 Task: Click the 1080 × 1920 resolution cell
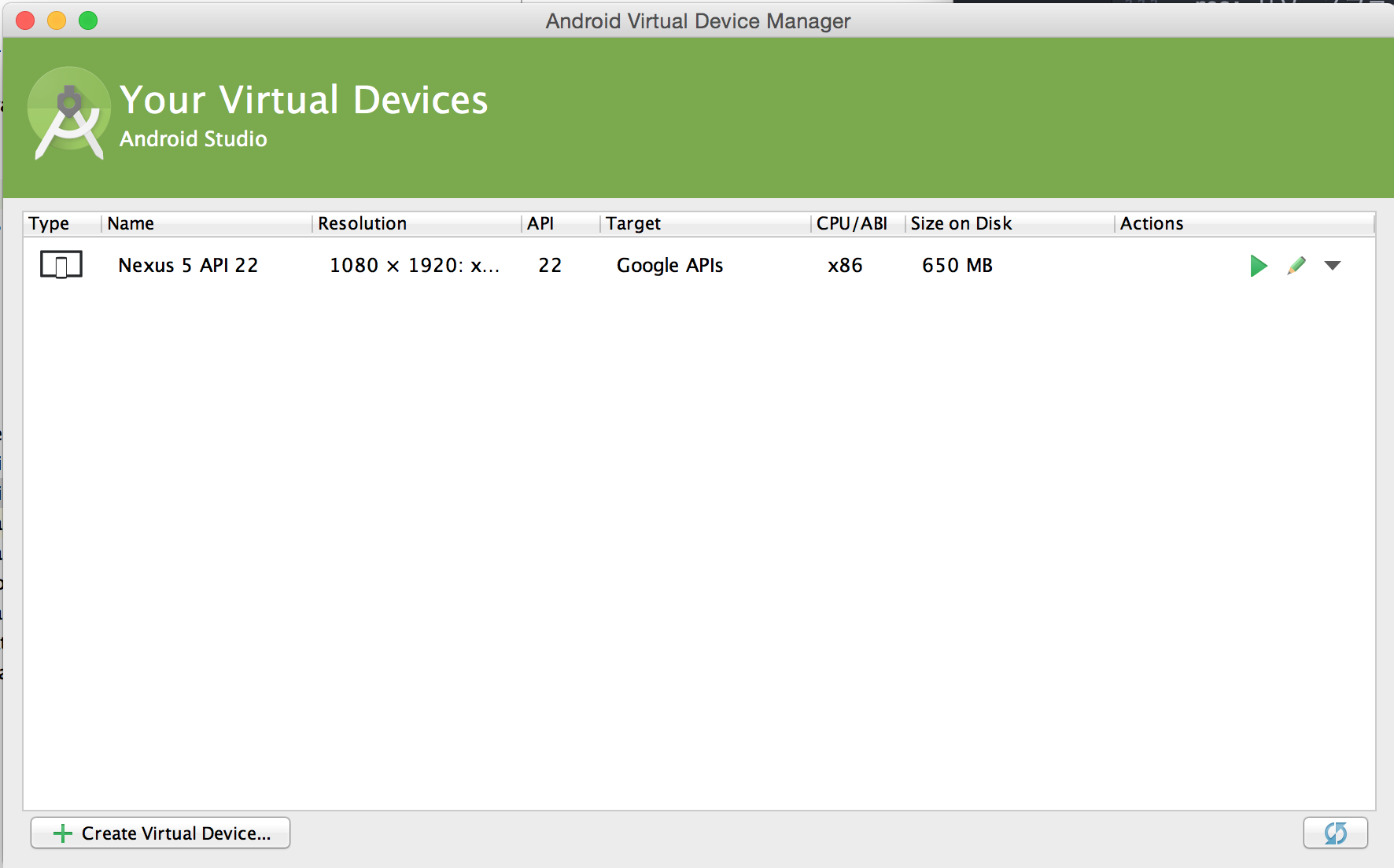pyautogui.click(x=414, y=266)
